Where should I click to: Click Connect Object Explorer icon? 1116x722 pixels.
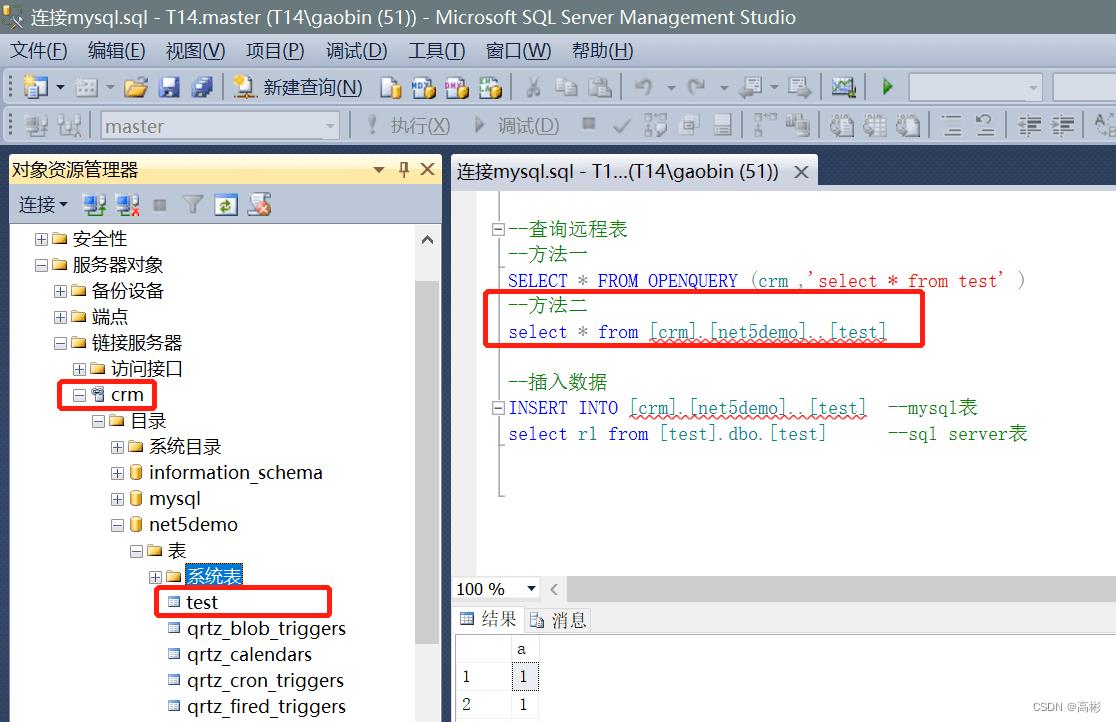(x=94, y=205)
